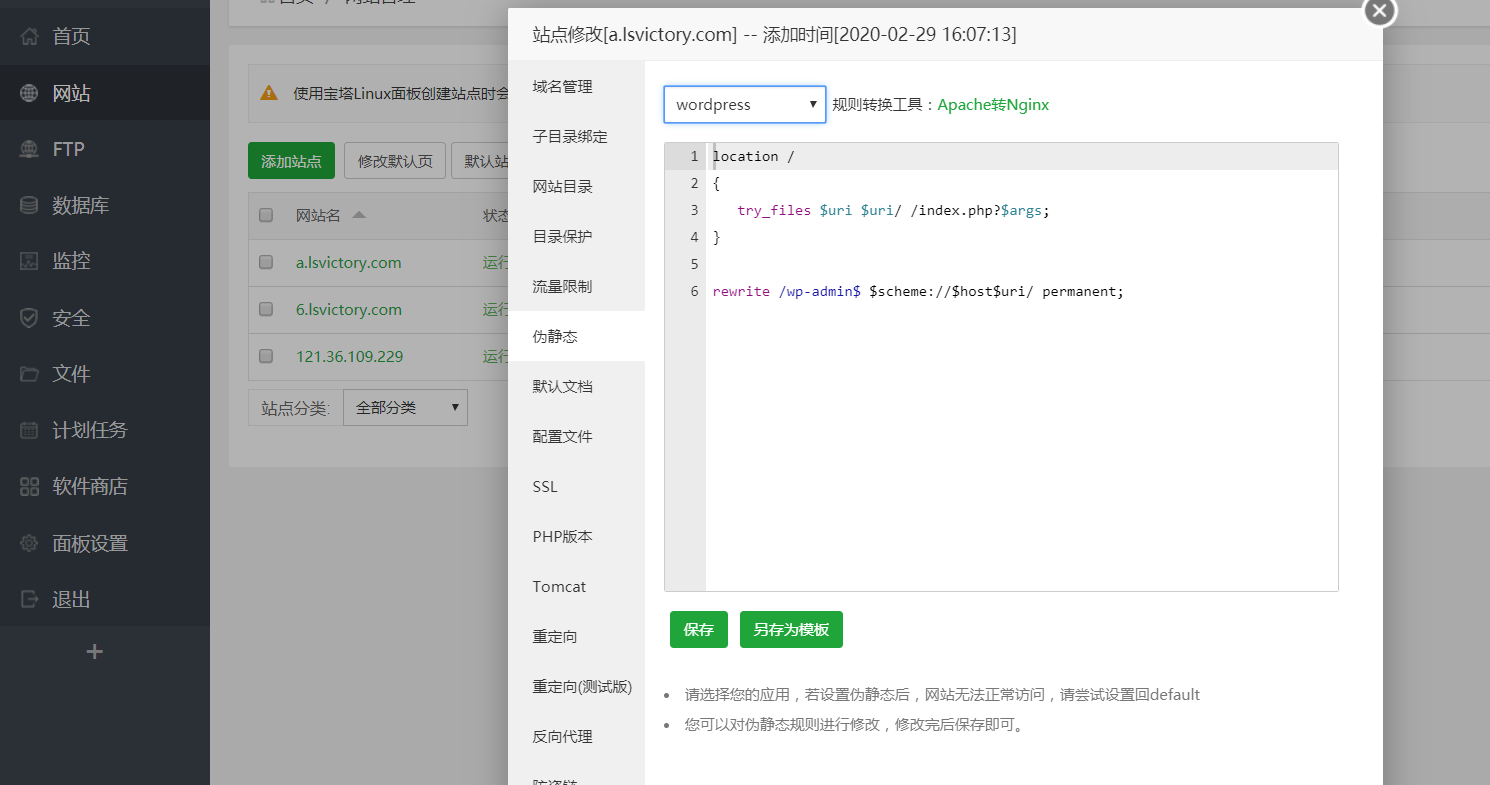Viewport: 1490px width, 785px height.
Task: Click the plus icon below sidebar menu
Action: coord(95,652)
